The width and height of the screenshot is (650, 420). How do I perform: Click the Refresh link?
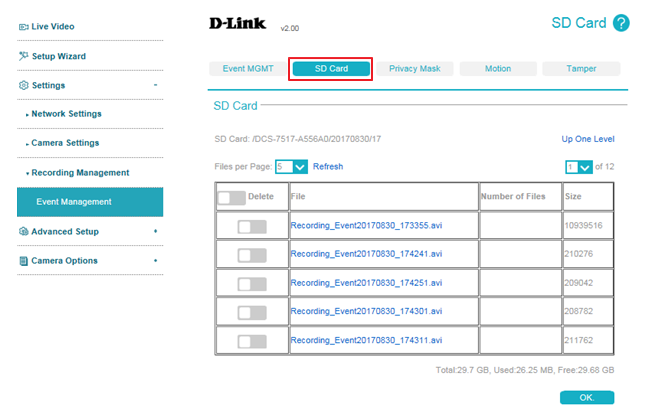tap(328, 167)
